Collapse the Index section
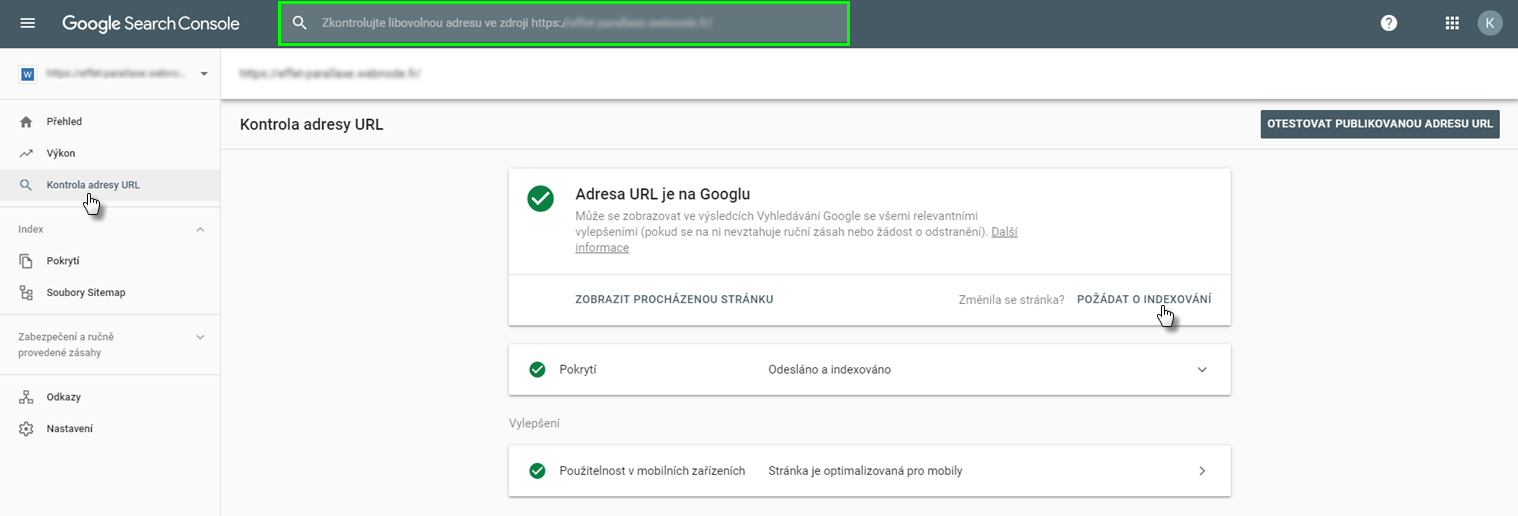 pos(200,229)
